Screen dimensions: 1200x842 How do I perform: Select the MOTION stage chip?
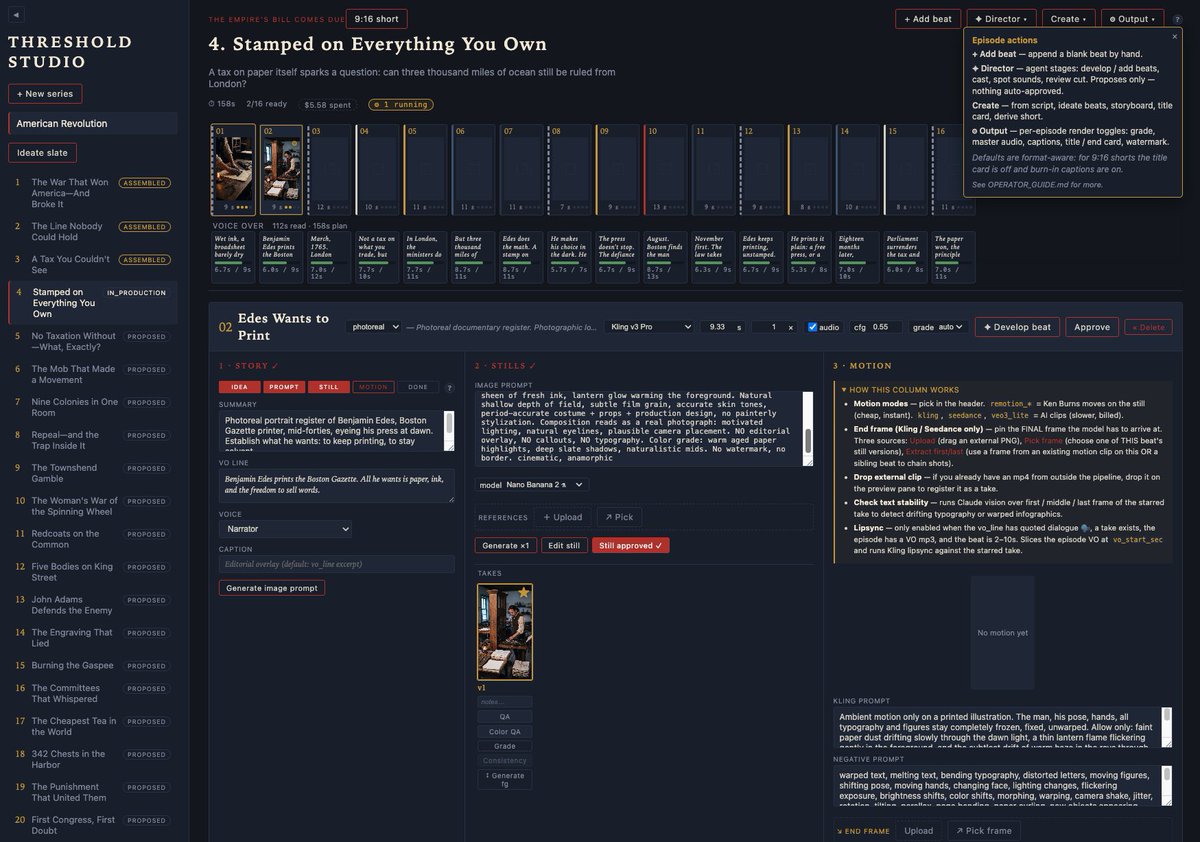coord(373,387)
